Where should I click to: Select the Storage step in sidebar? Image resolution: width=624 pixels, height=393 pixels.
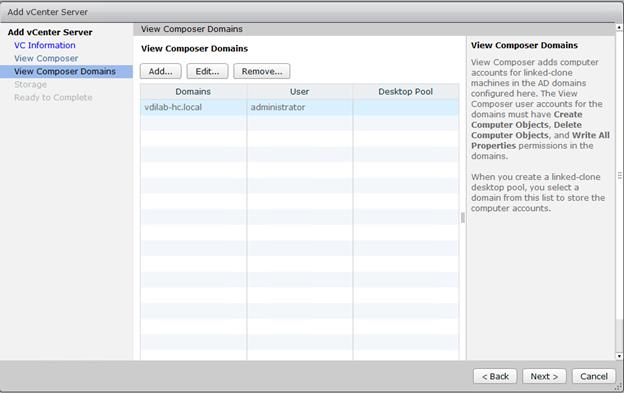31,84
